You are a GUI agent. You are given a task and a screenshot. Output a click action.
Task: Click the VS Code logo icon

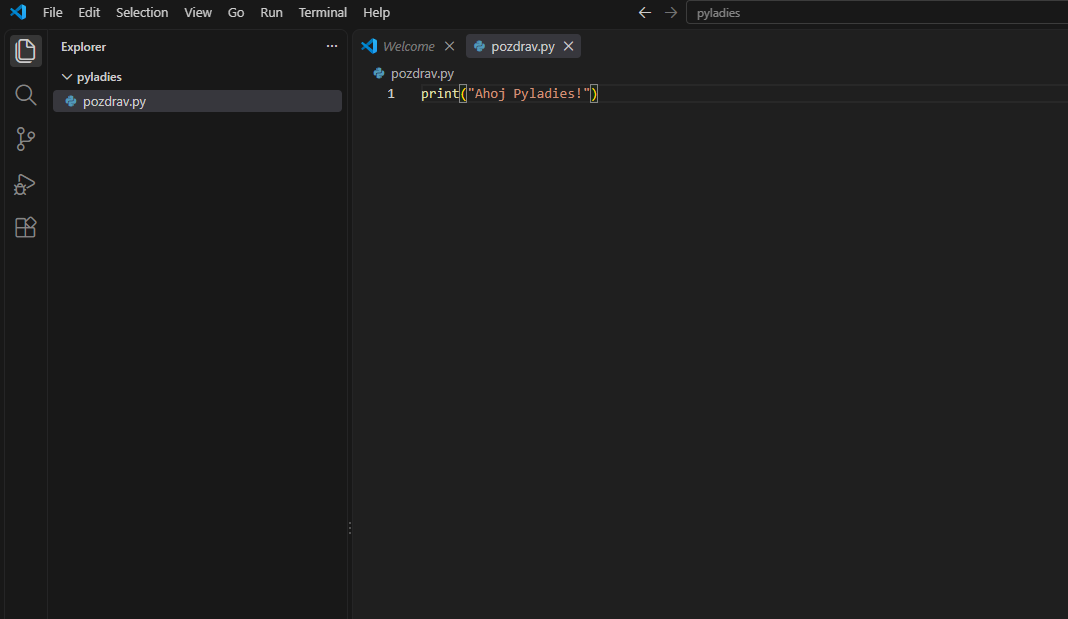18,12
